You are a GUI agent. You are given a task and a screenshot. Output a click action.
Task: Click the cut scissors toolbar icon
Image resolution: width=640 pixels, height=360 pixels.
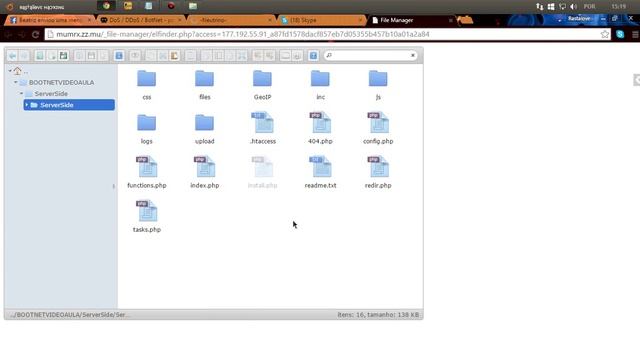[163, 56]
